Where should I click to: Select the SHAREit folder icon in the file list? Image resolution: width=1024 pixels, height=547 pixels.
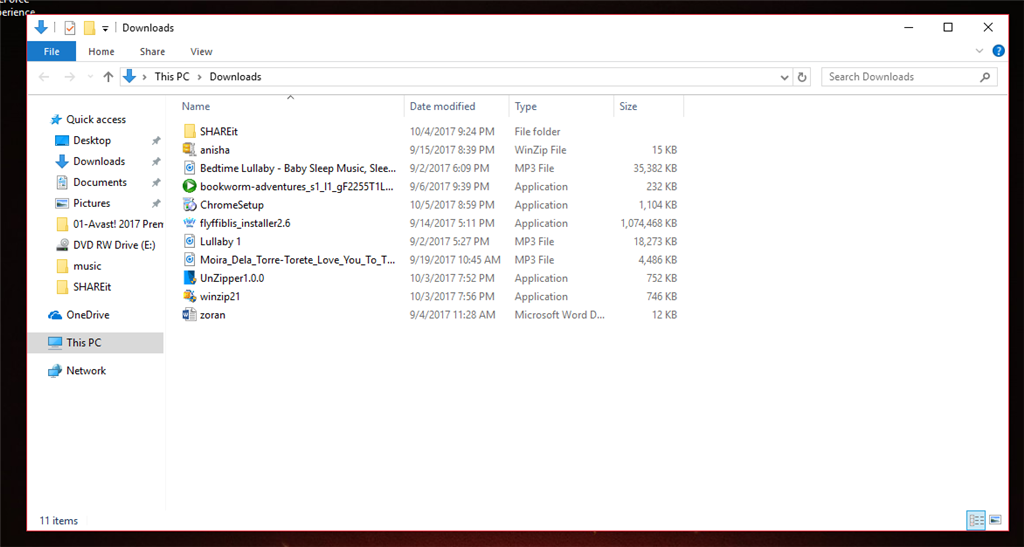point(189,131)
